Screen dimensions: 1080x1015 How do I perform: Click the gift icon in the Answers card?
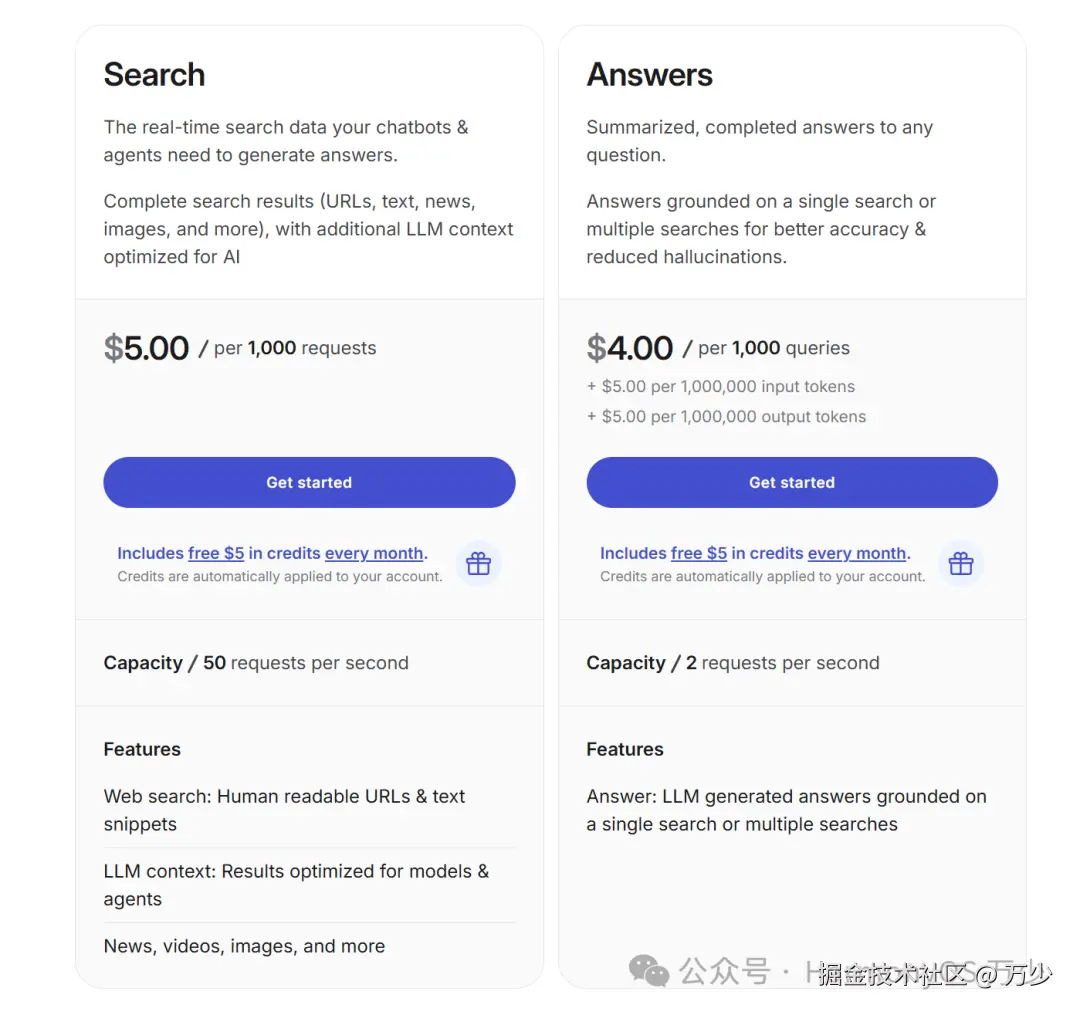[961, 564]
